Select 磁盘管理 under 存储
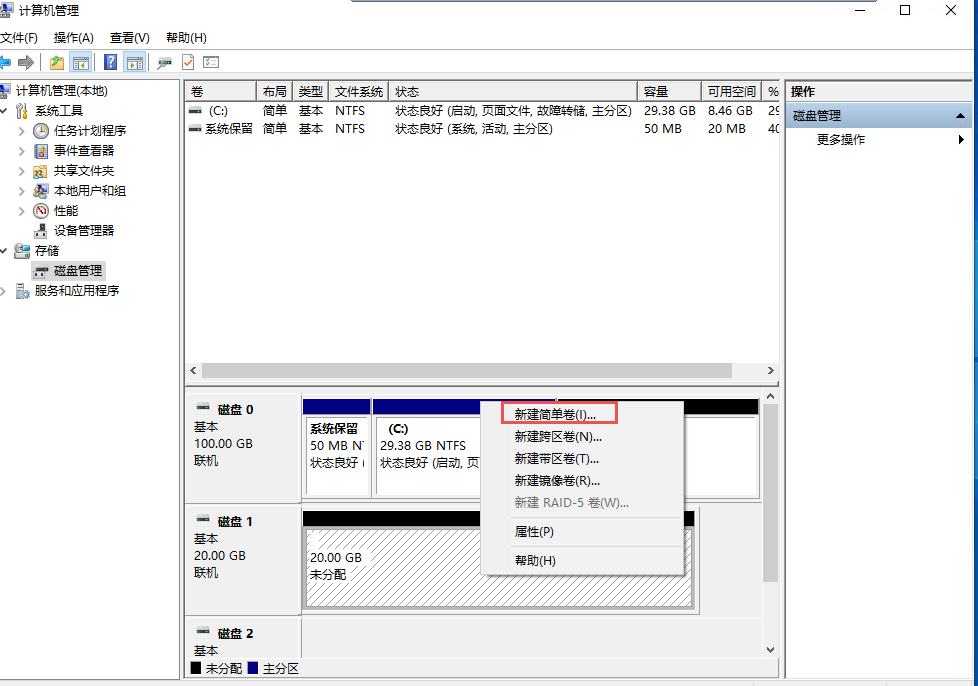Screen dimensions: 978x686 point(77,270)
